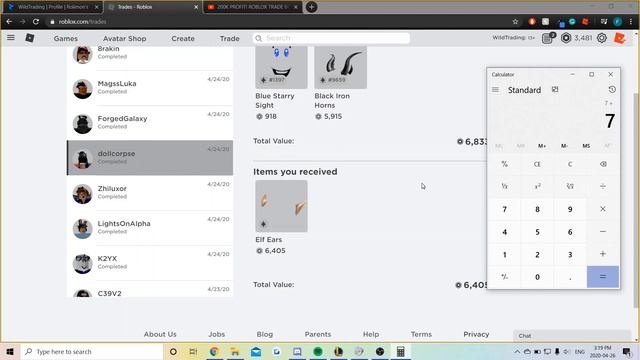Click Calculator plus/minus sign key
This screenshot has width=640, height=360.
504,277
